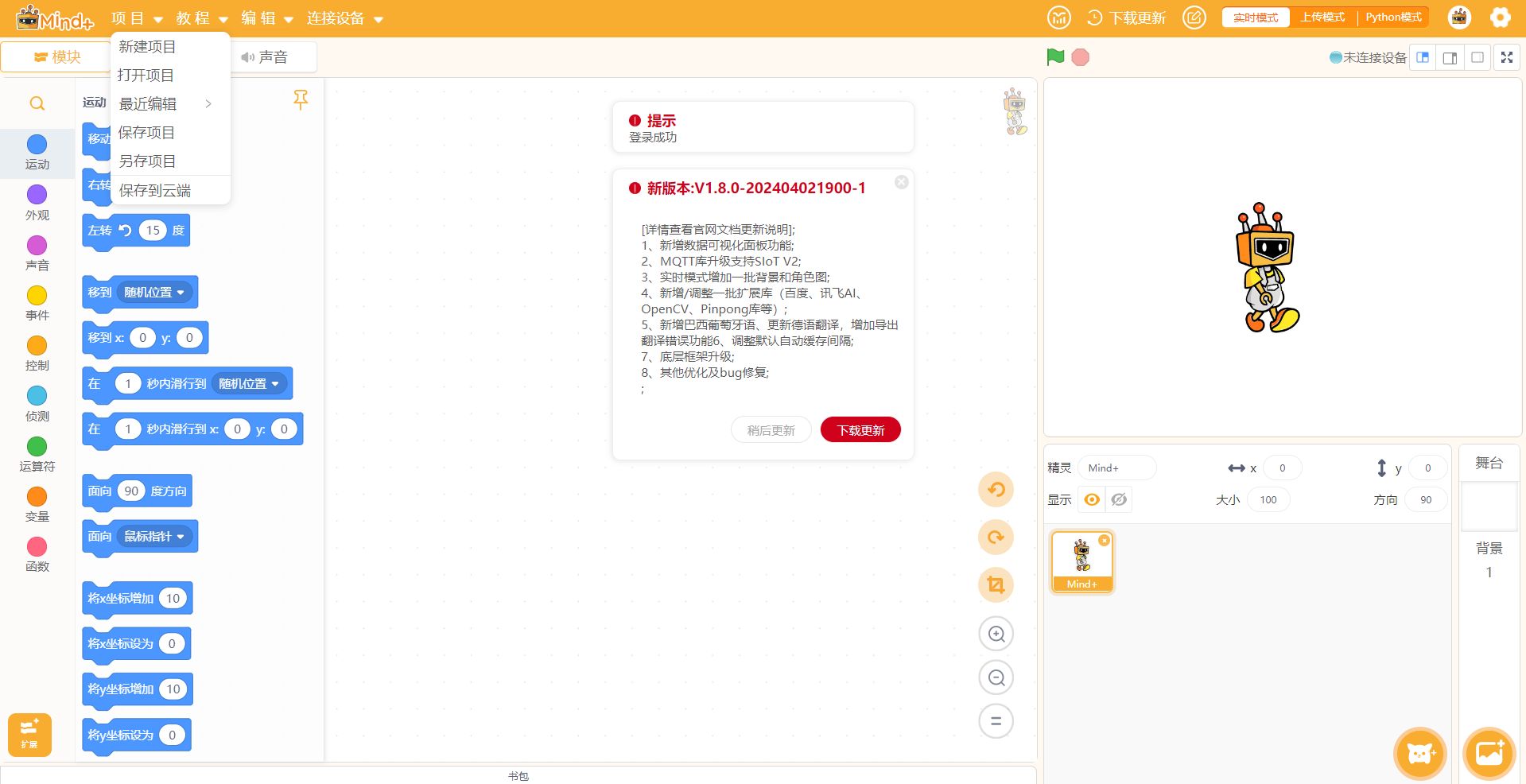Click the green flag run icon
The height and width of the screenshot is (784, 1526).
tap(1055, 57)
